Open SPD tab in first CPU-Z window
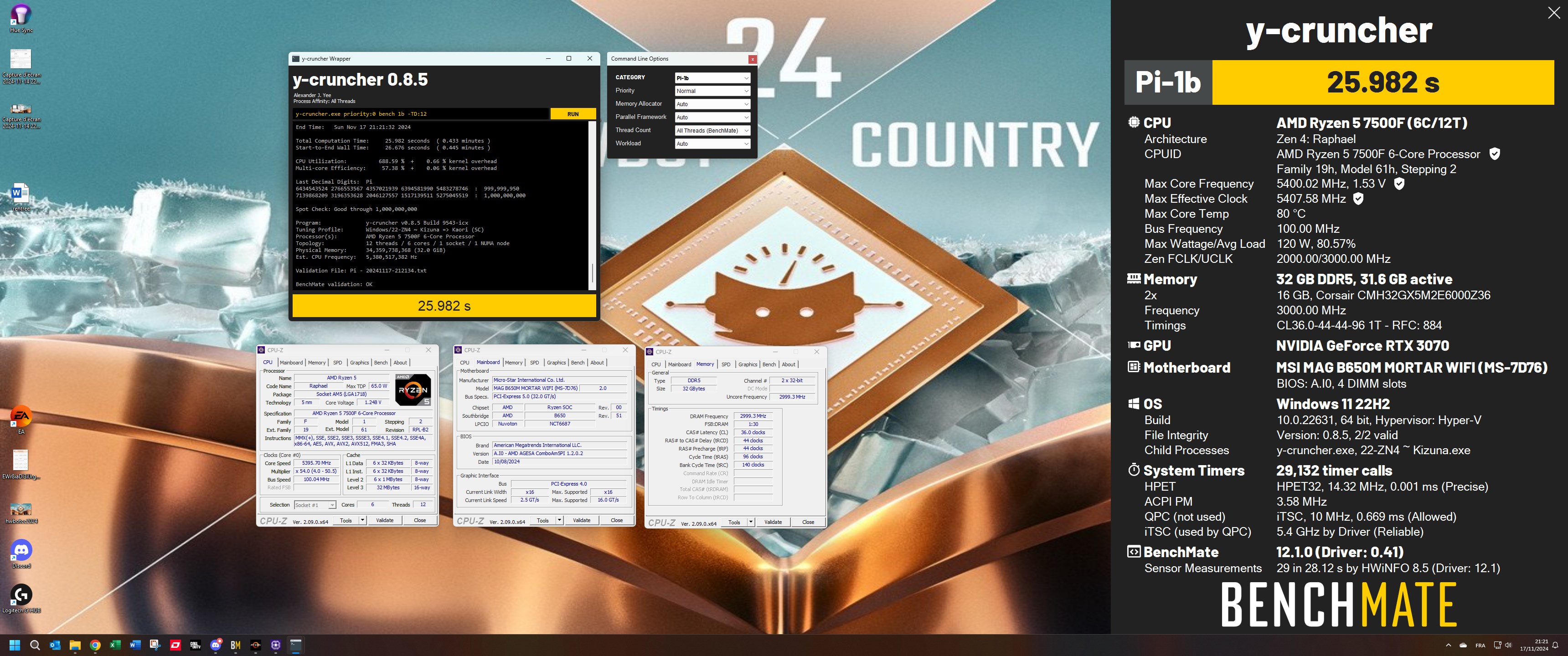Image resolution: width=1568 pixels, height=656 pixels. coord(337,363)
